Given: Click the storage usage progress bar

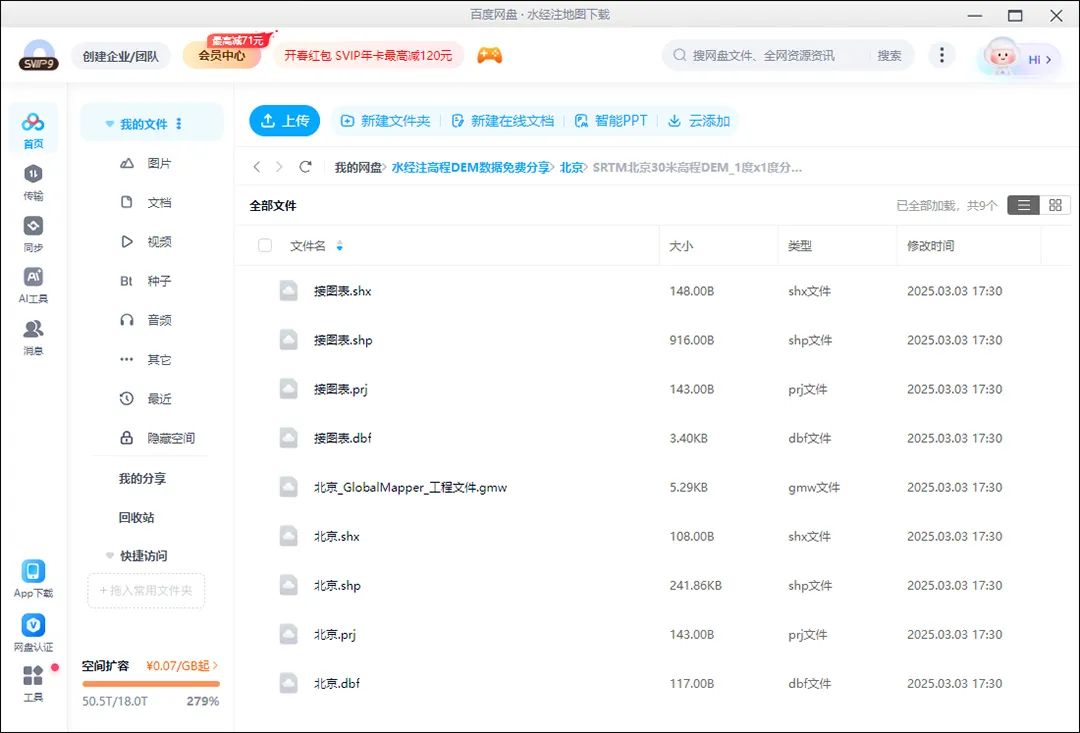Looking at the screenshot, I should point(151,684).
